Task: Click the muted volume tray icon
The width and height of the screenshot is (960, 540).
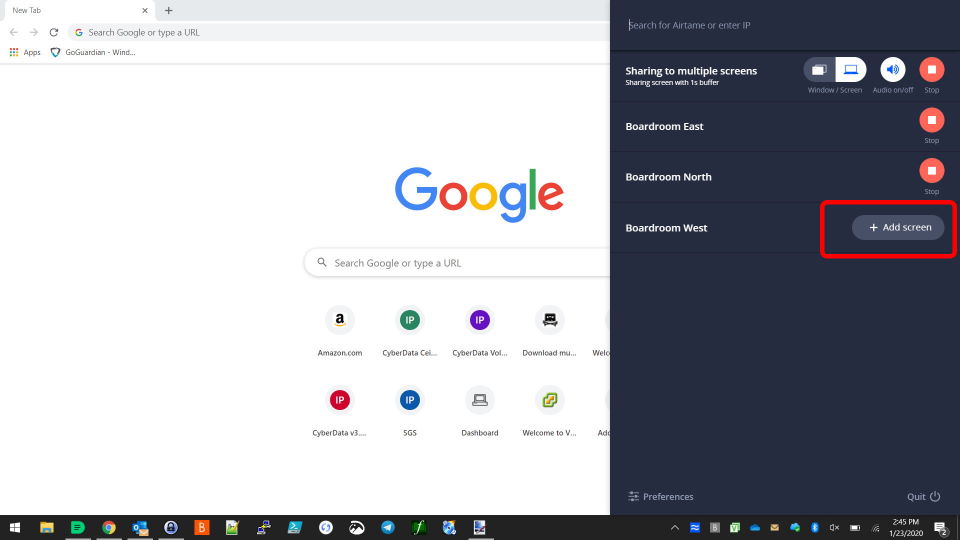Action: (x=834, y=528)
